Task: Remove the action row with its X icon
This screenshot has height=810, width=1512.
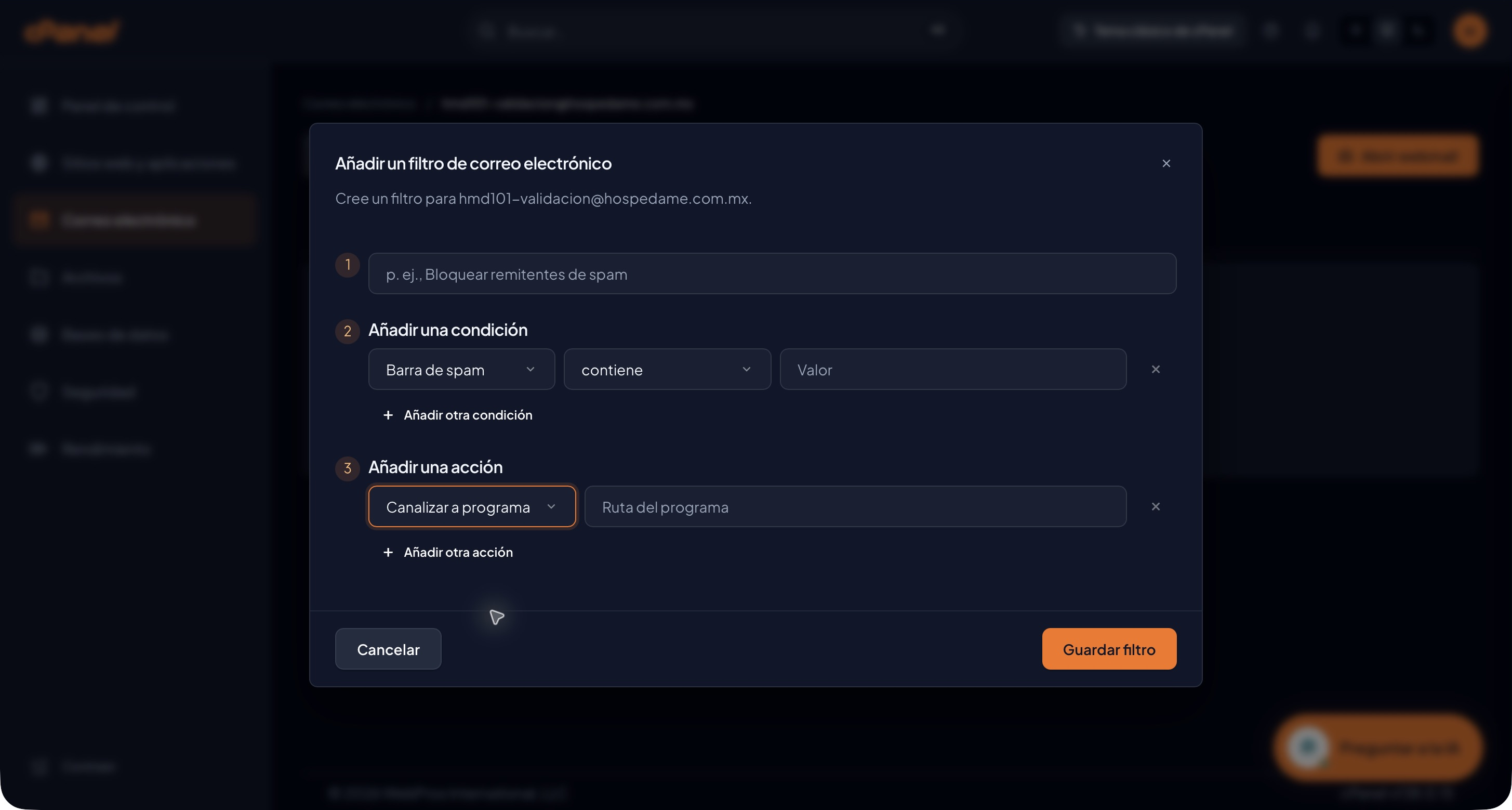Action: click(x=1155, y=506)
